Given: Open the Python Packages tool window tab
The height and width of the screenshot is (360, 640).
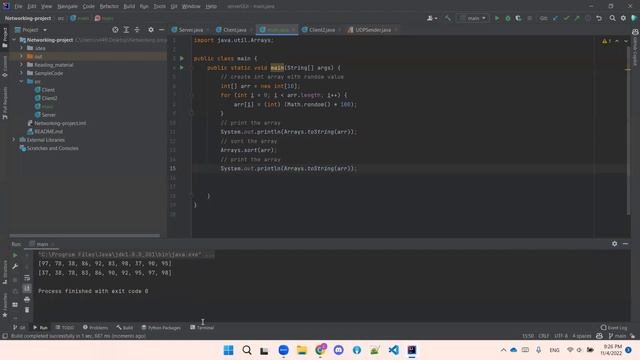Looking at the screenshot, I should click(161, 327).
